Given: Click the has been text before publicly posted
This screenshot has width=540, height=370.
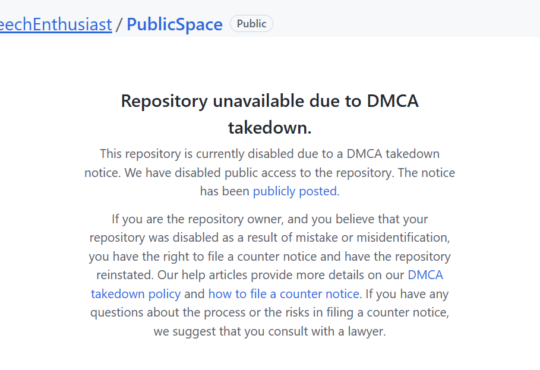Looking at the screenshot, I should point(225,191).
